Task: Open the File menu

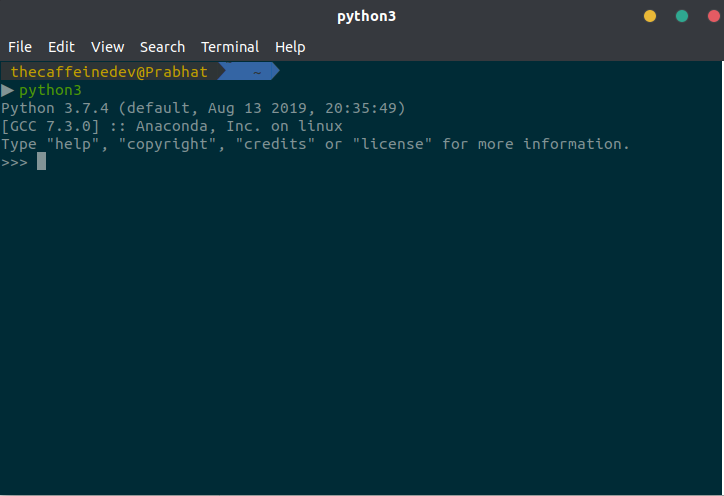Action: coord(20,47)
